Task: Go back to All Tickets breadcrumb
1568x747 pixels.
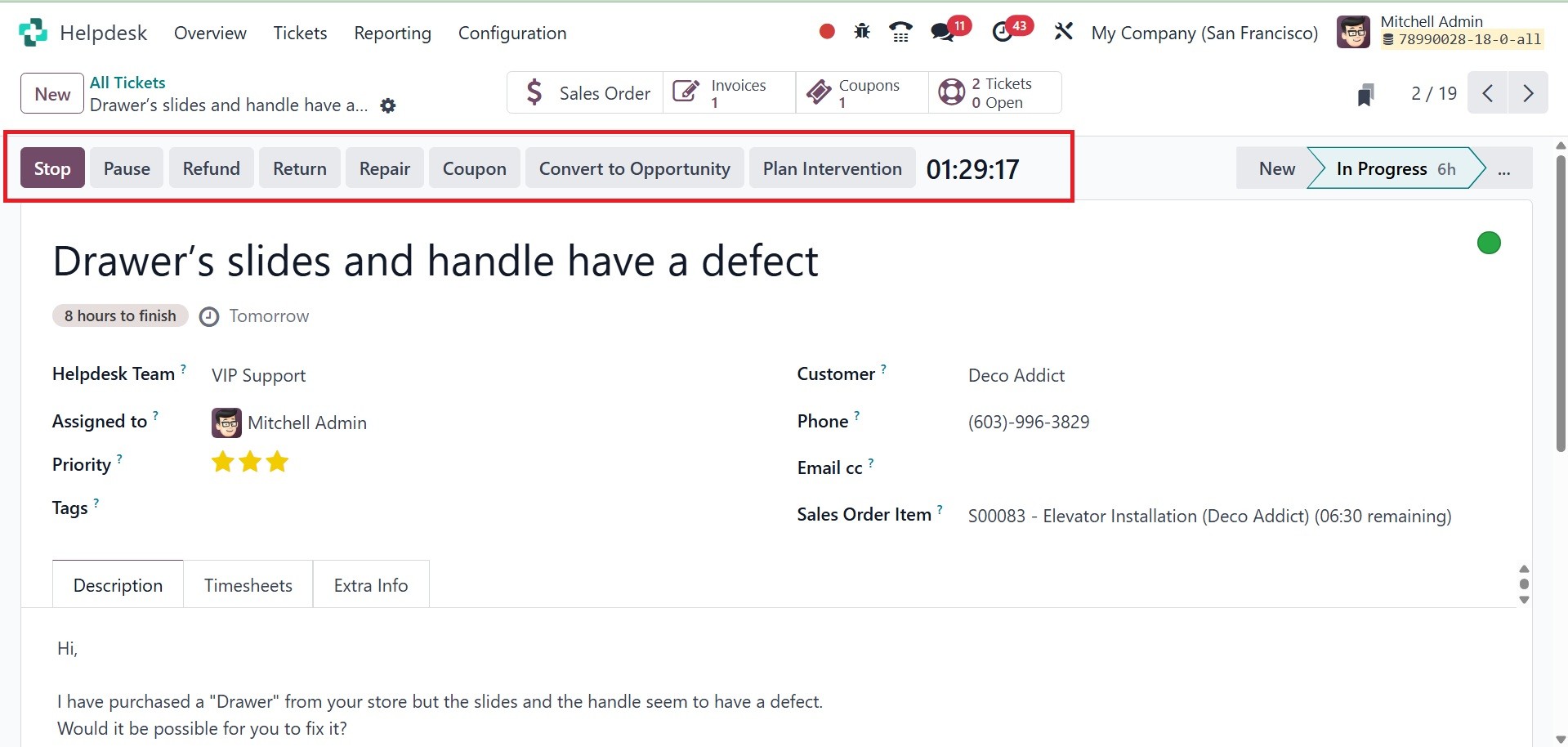Action: click(x=127, y=83)
